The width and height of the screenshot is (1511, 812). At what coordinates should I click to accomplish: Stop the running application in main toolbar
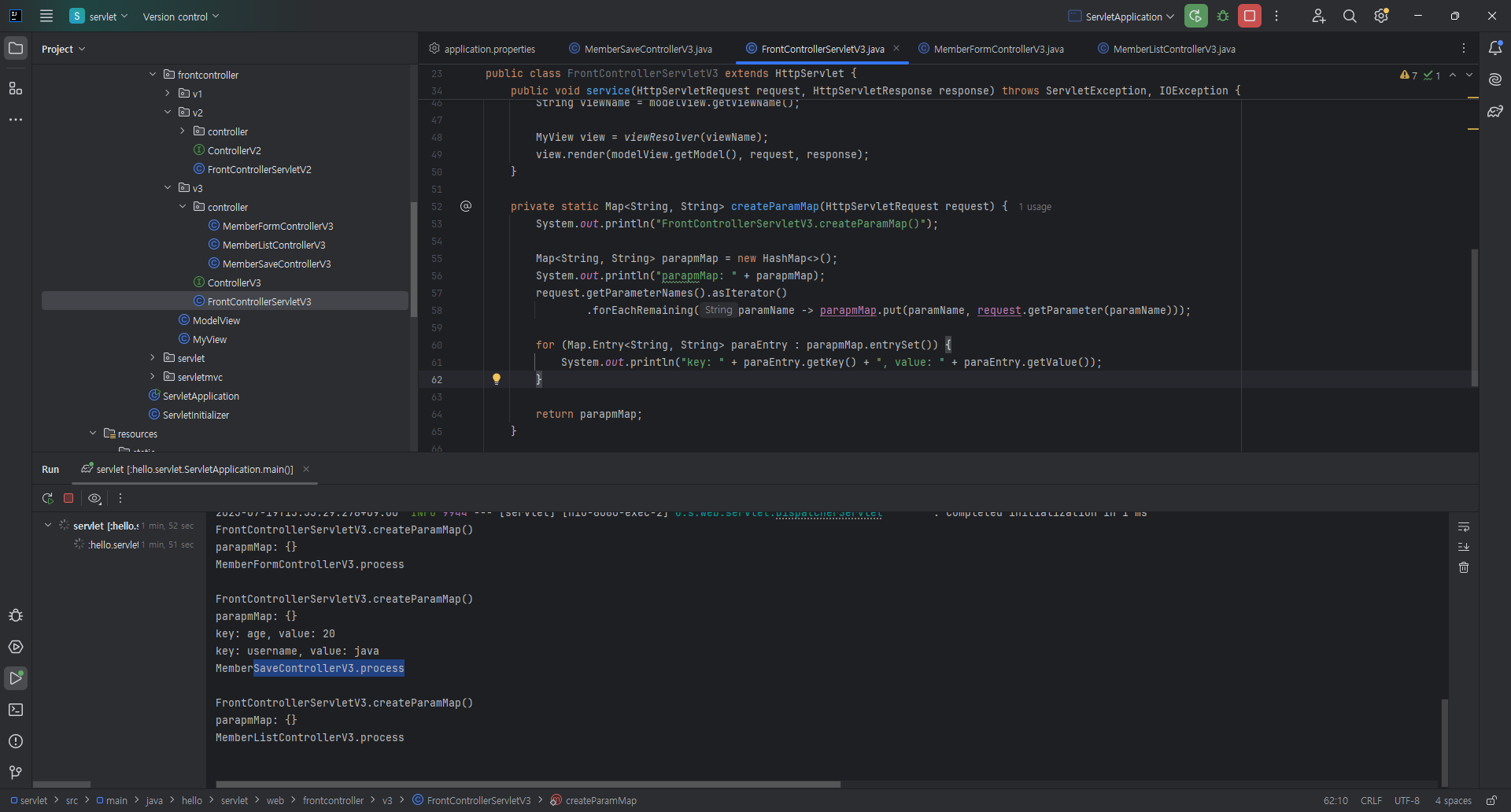tap(1250, 16)
